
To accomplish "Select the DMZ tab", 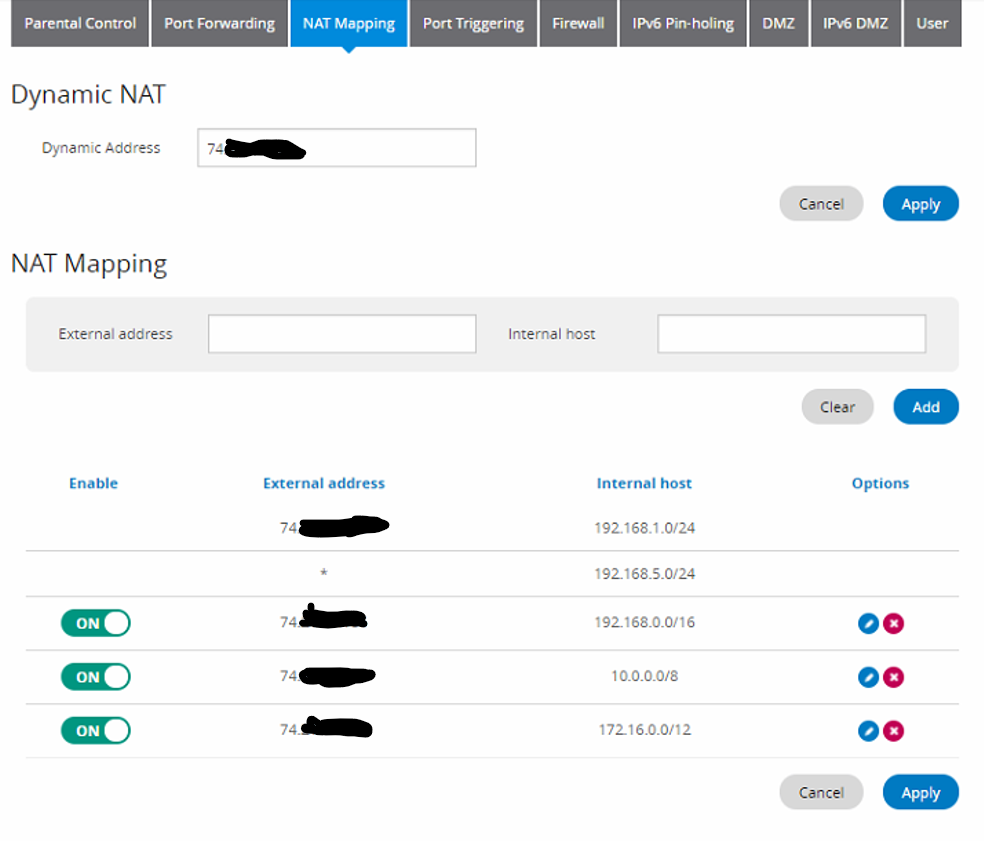I will [778, 23].
